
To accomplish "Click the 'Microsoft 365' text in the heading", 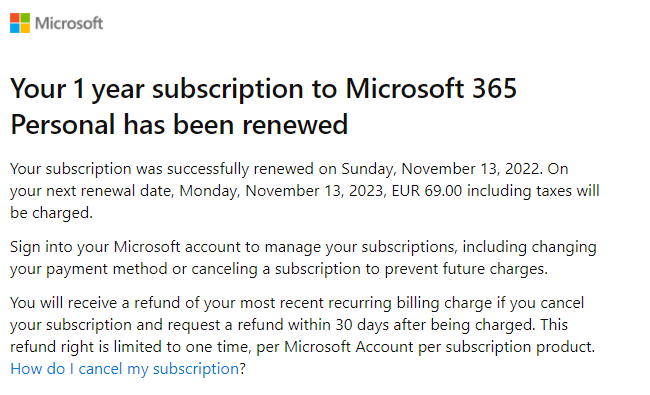I will (x=431, y=88).
